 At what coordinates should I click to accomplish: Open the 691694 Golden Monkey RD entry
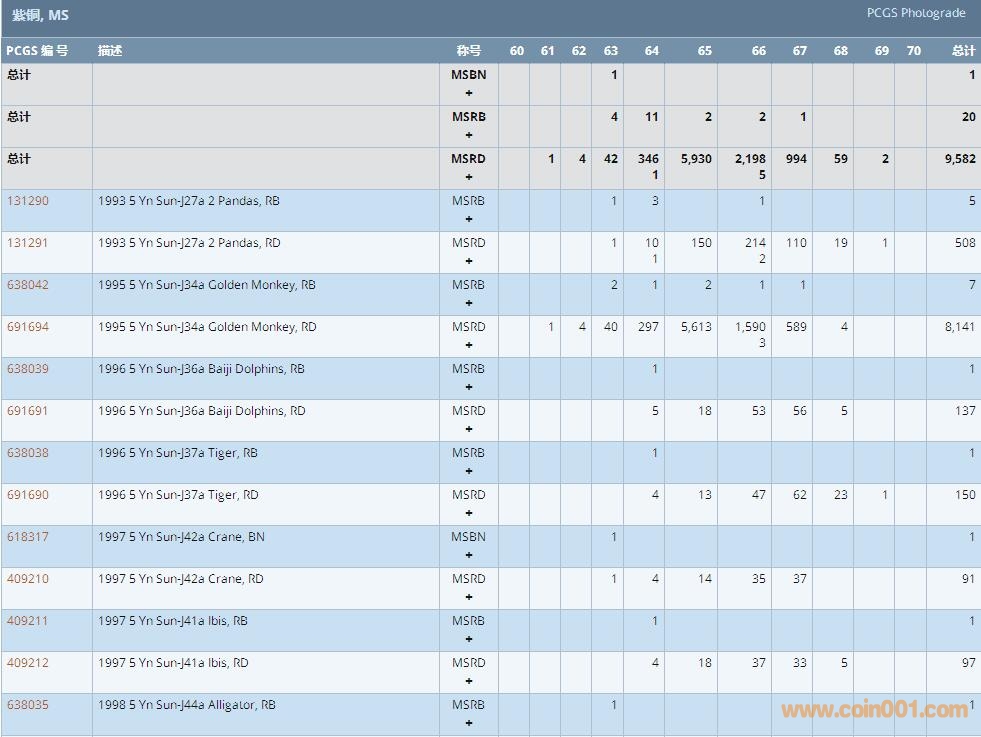27,327
